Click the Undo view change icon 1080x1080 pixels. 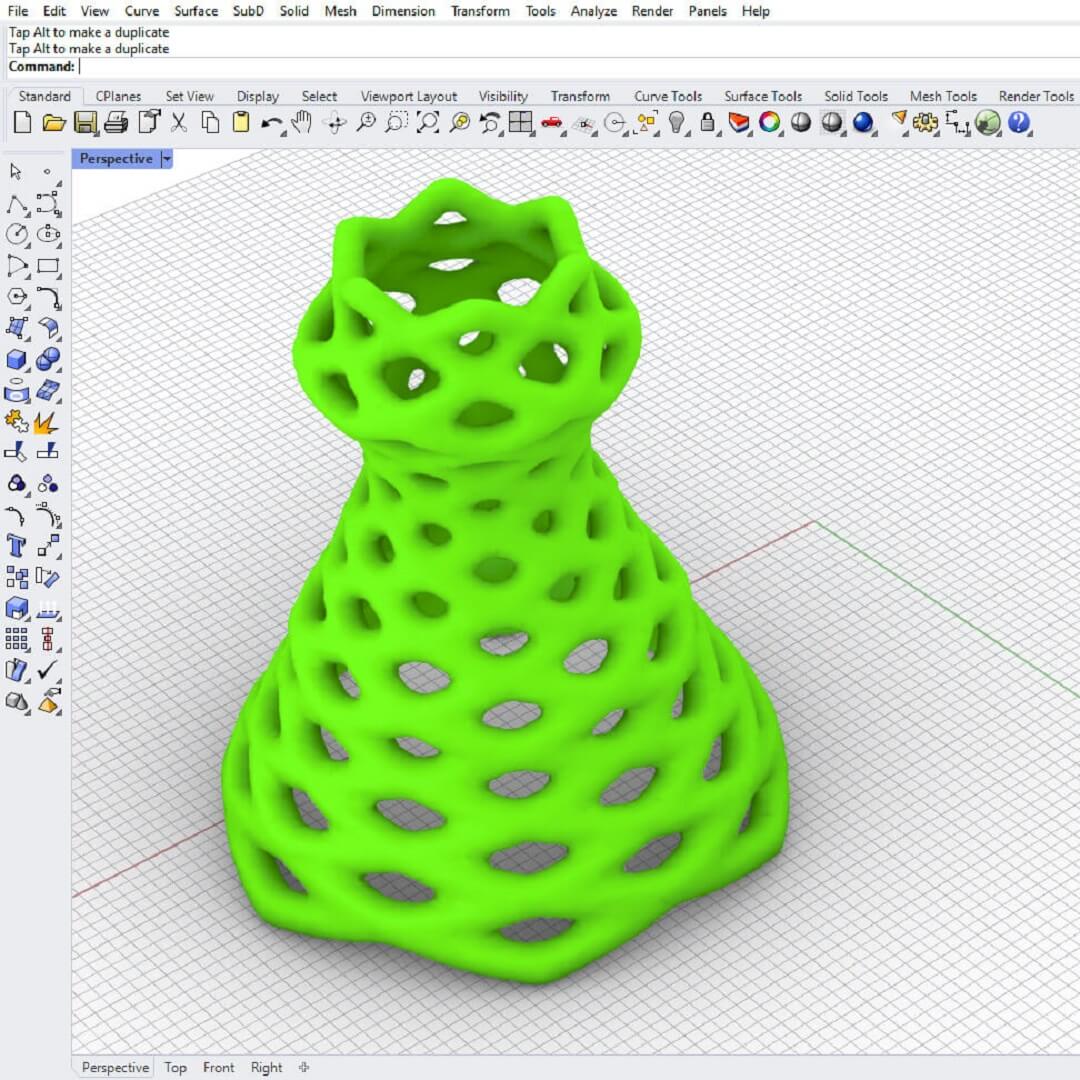pos(490,123)
